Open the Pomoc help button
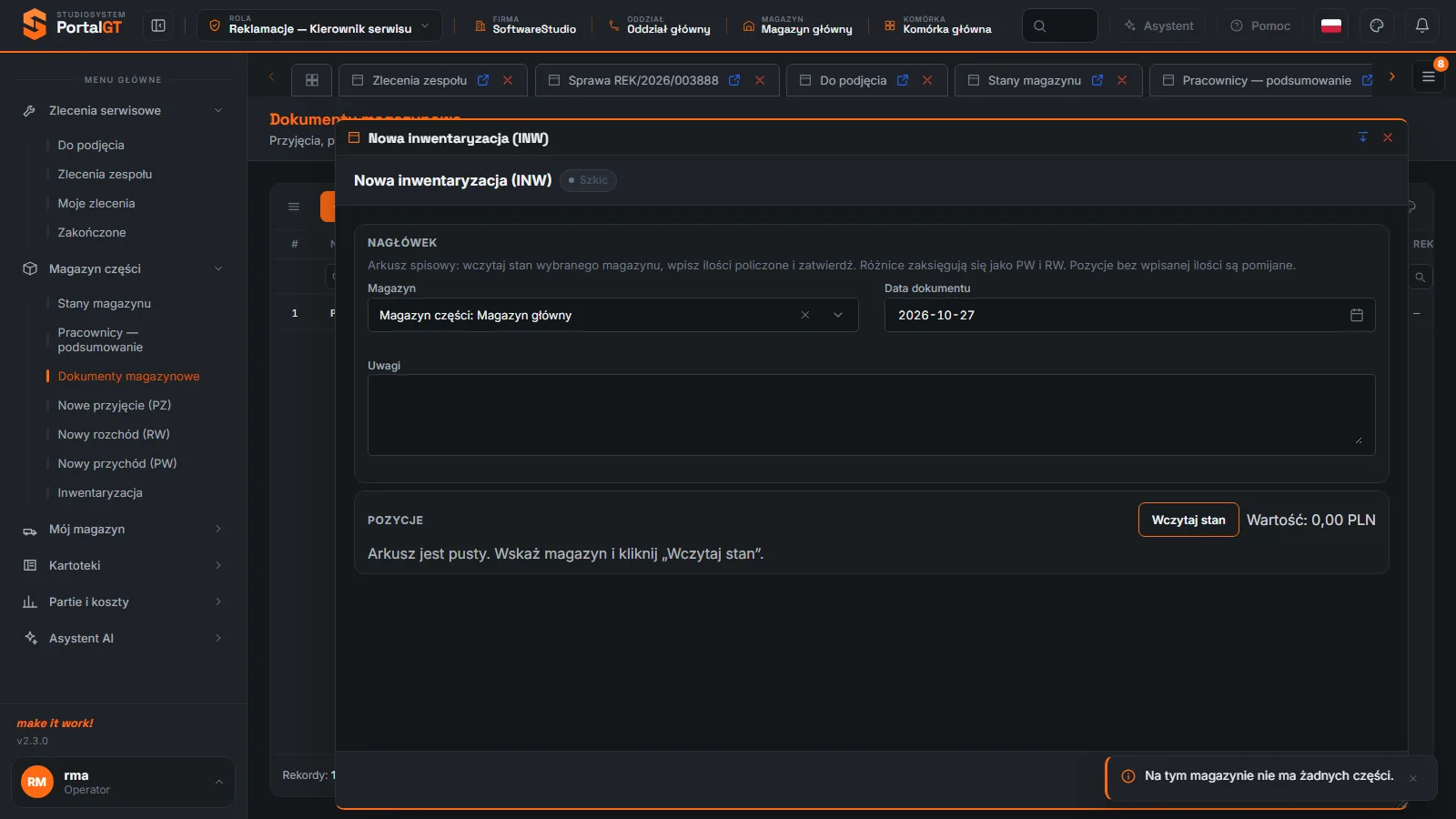This screenshot has height=819, width=1456. point(1260,25)
